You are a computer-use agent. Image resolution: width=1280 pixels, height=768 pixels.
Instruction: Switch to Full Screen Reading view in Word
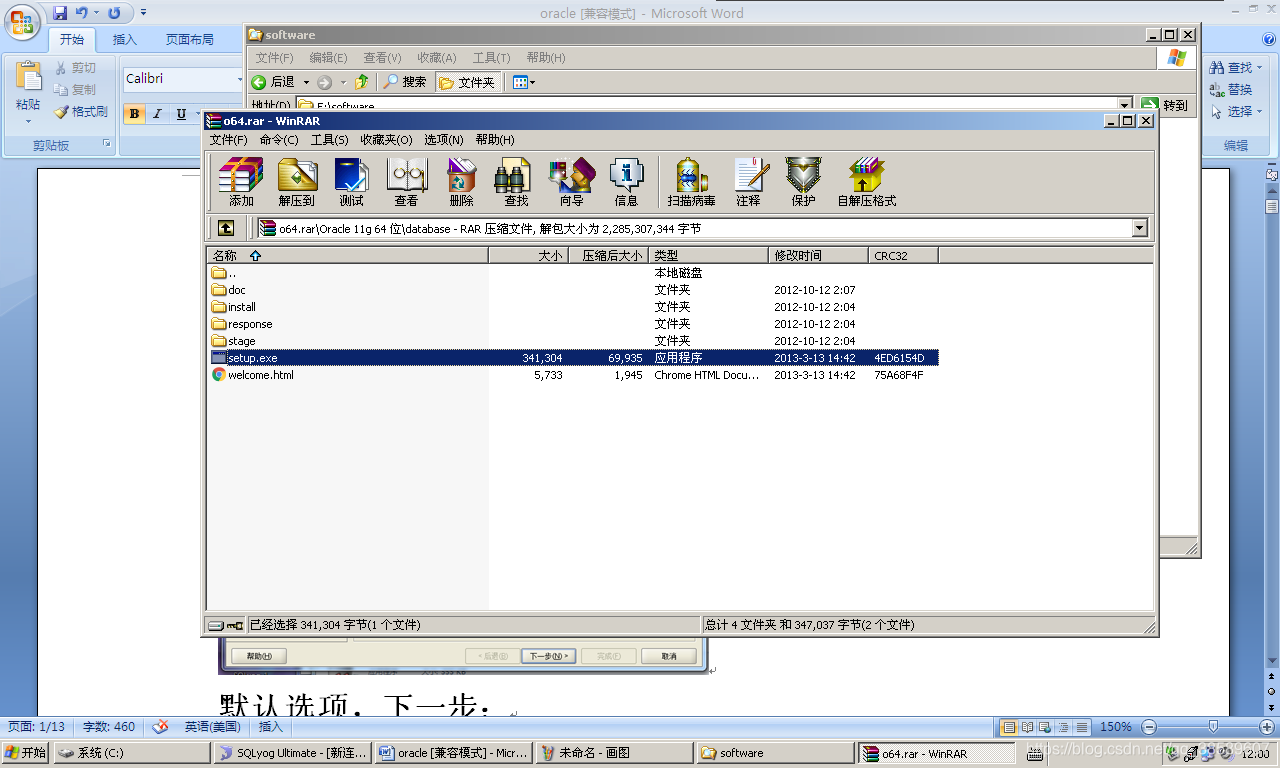[x=1027, y=727]
